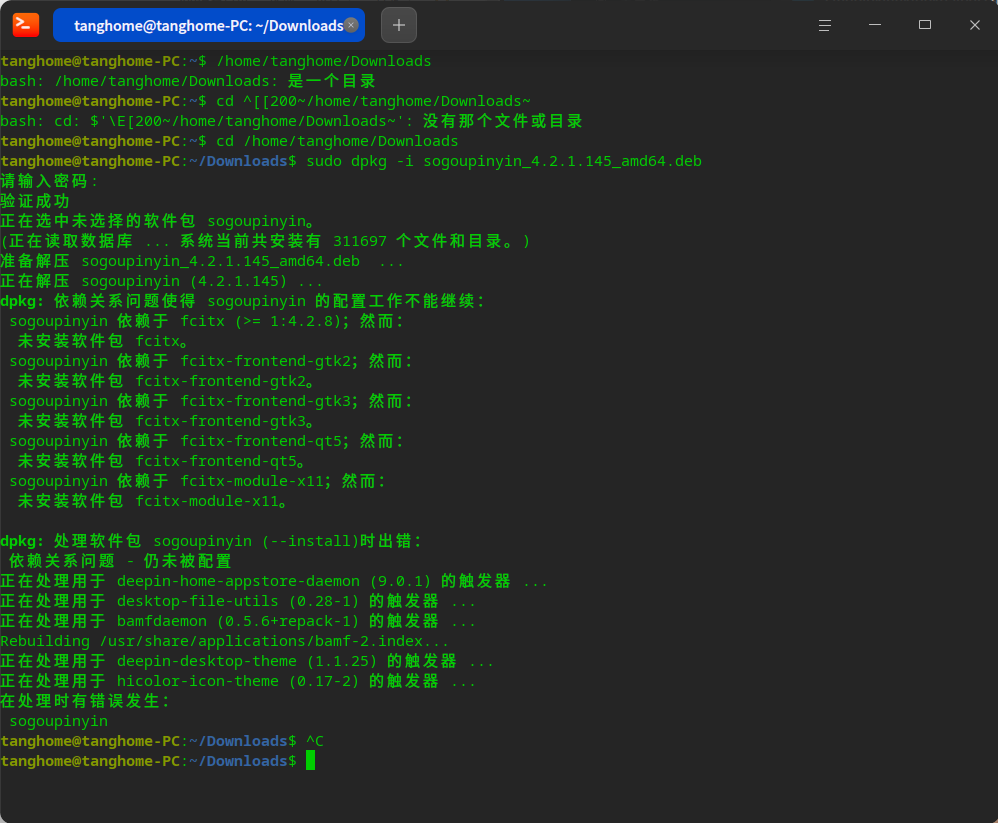
Task: Click the number '311697' in the output
Action: point(360,241)
